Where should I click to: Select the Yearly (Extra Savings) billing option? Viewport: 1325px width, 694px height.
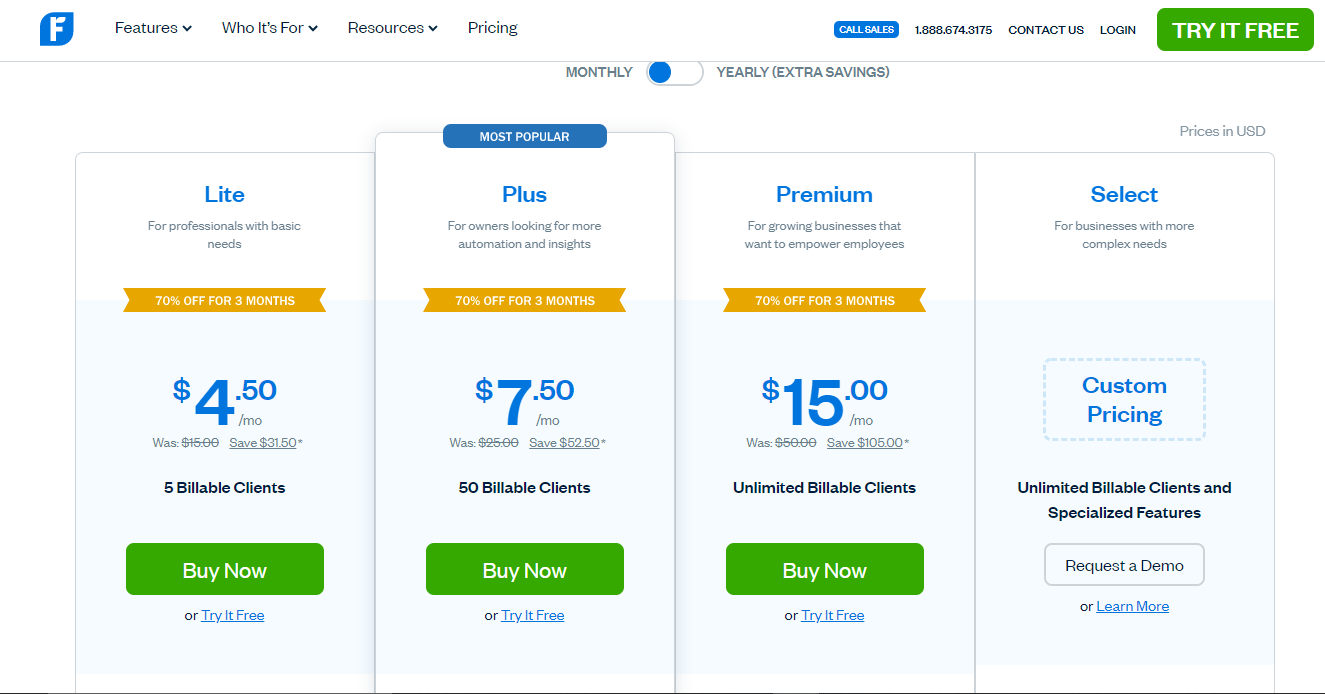click(x=802, y=72)
